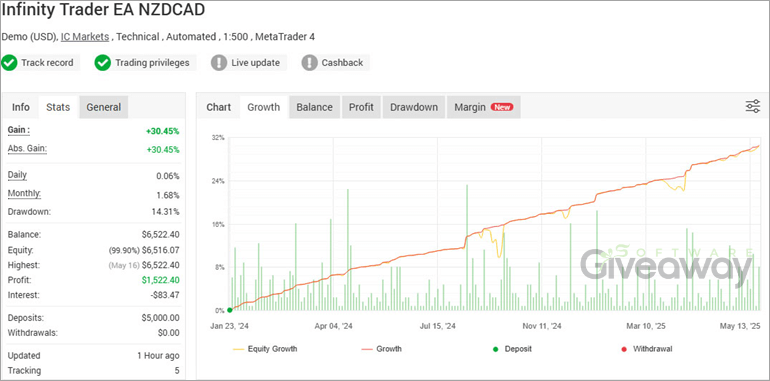Toggle Withdrawal markers in chart legend

click(646, 349)
